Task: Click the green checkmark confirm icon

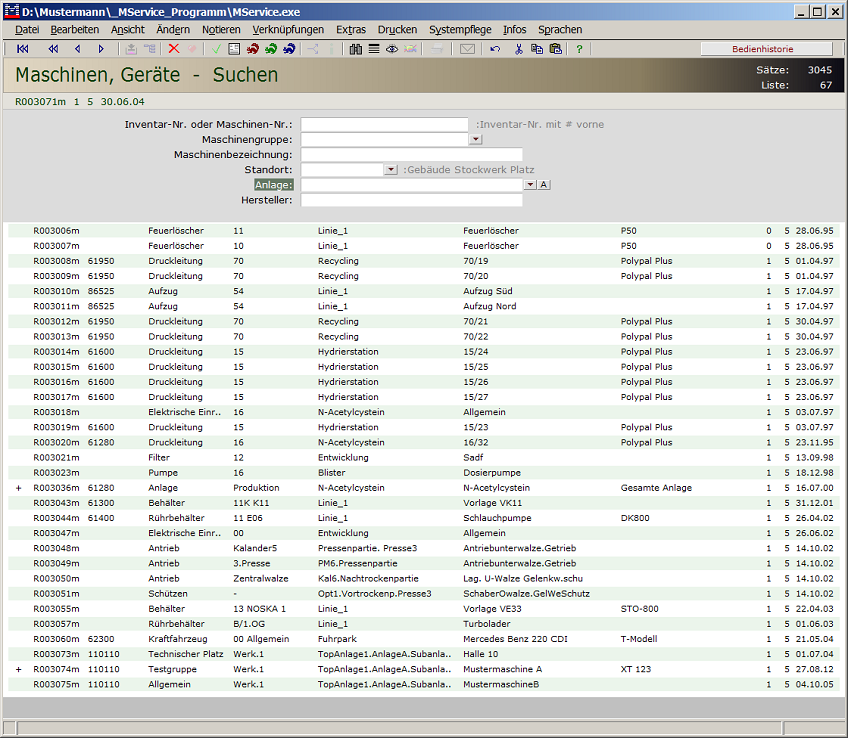Action: click(216, 49)
